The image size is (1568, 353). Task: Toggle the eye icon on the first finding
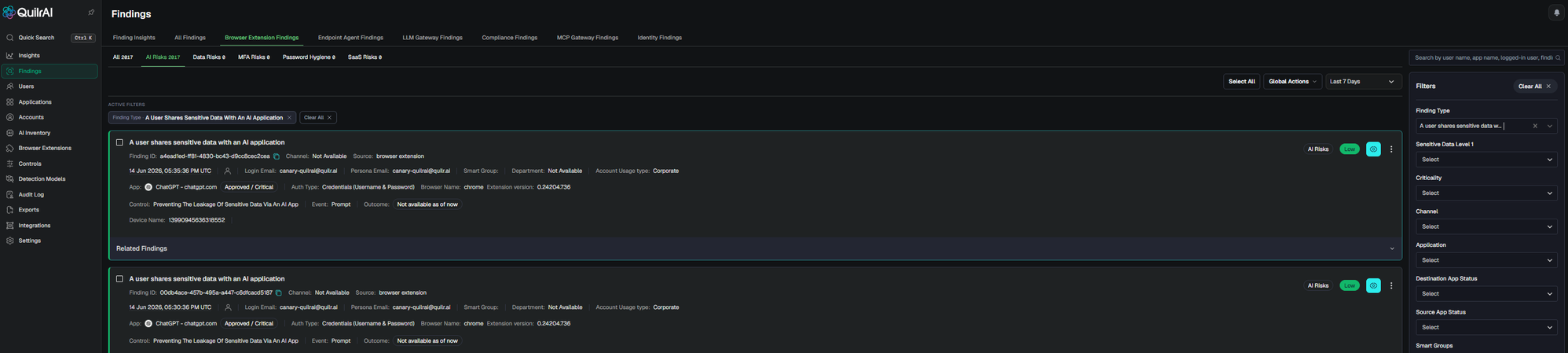pyautogui.click(x=1373, y=149)
